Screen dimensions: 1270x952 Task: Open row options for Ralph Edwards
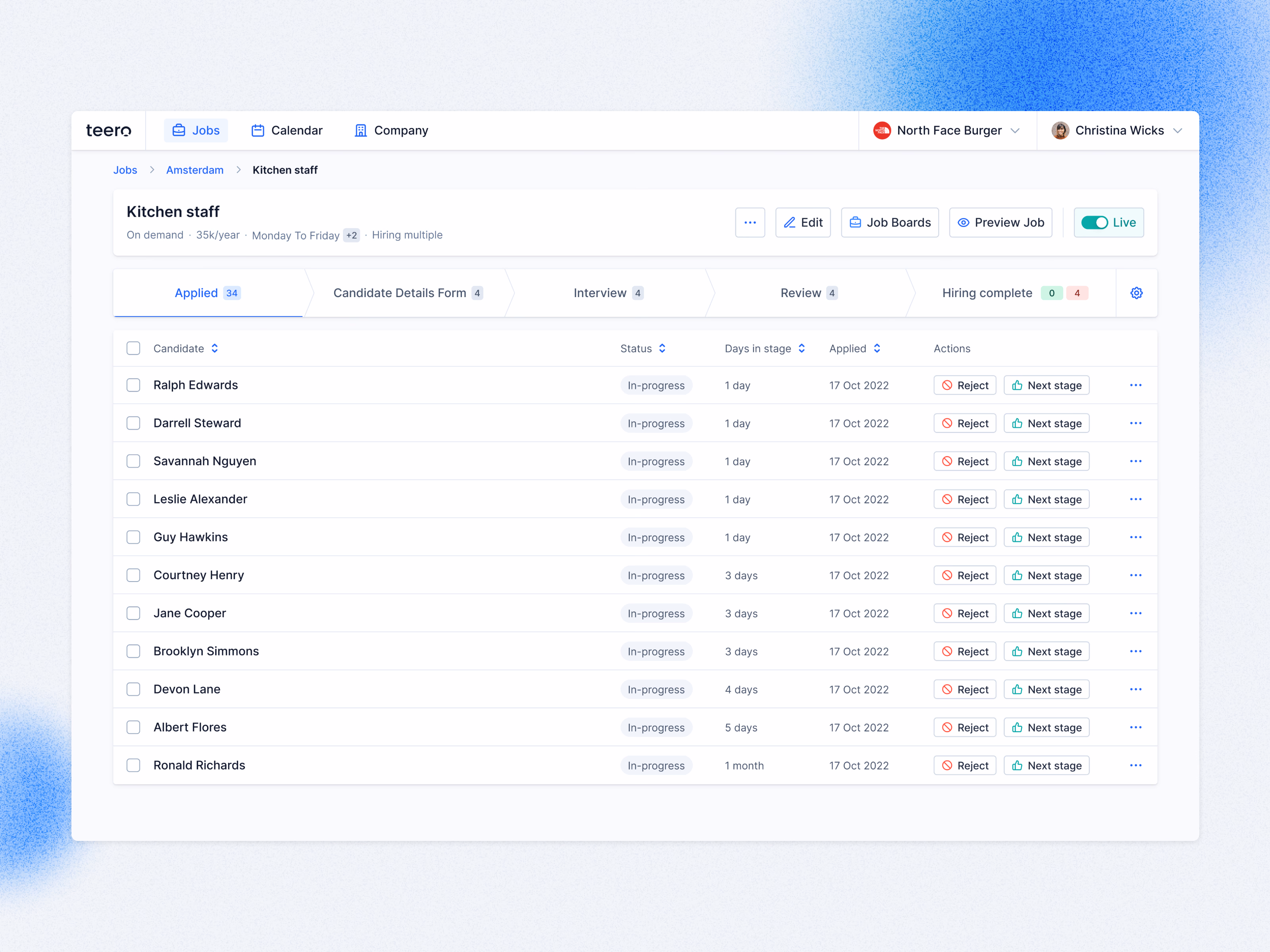[1135, 385]
